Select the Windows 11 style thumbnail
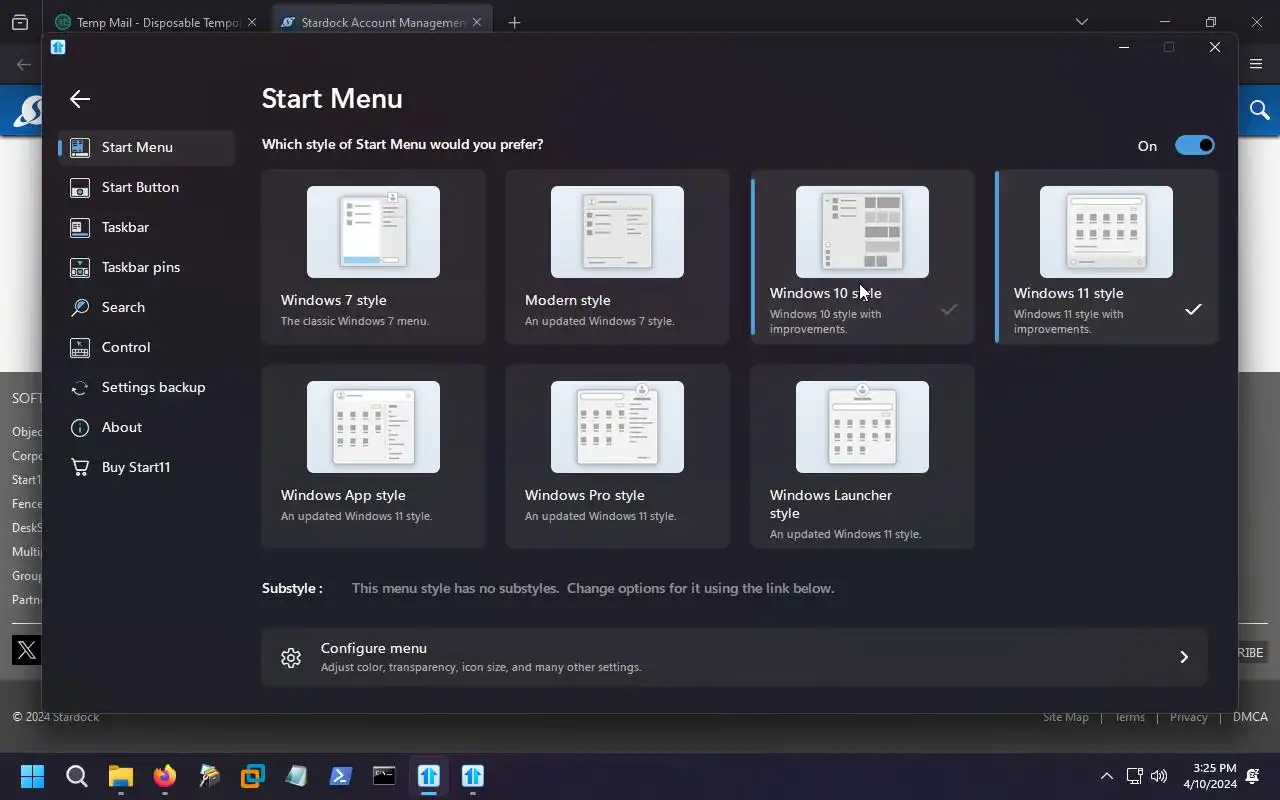Viewport: 1280px width, 800px height. (1106, 232)
